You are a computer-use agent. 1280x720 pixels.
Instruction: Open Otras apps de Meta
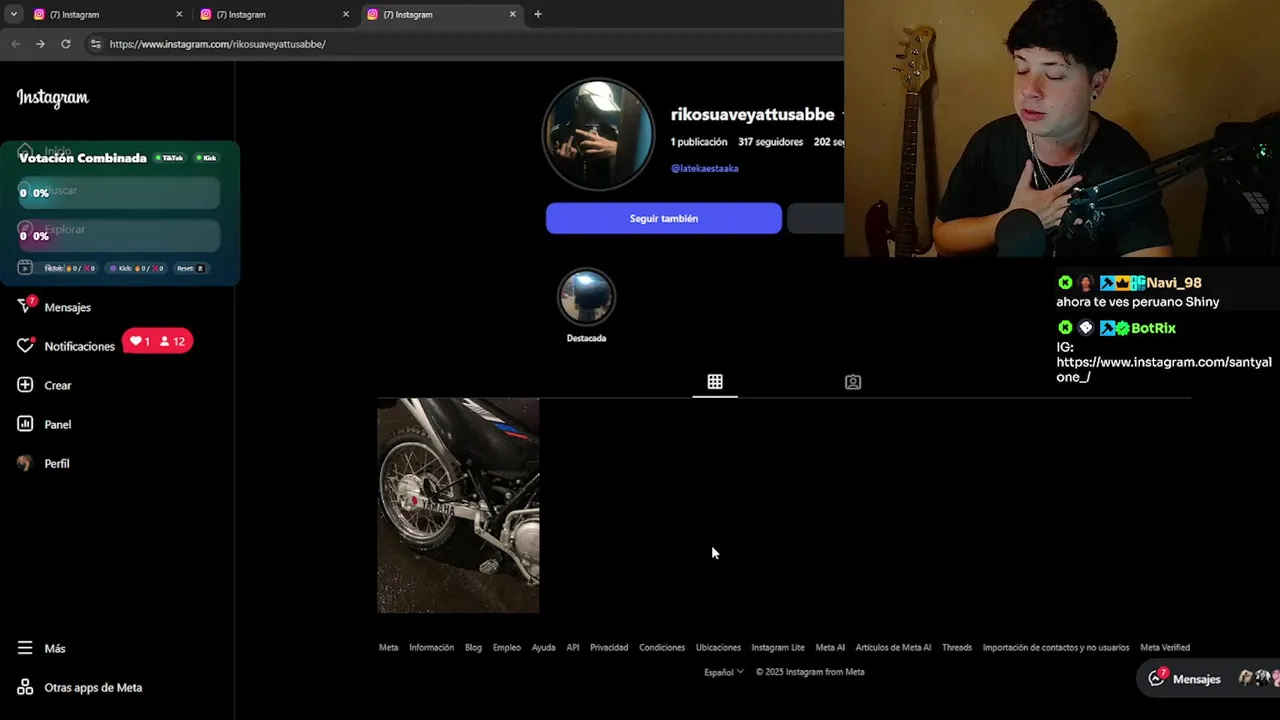click(80, 687)
